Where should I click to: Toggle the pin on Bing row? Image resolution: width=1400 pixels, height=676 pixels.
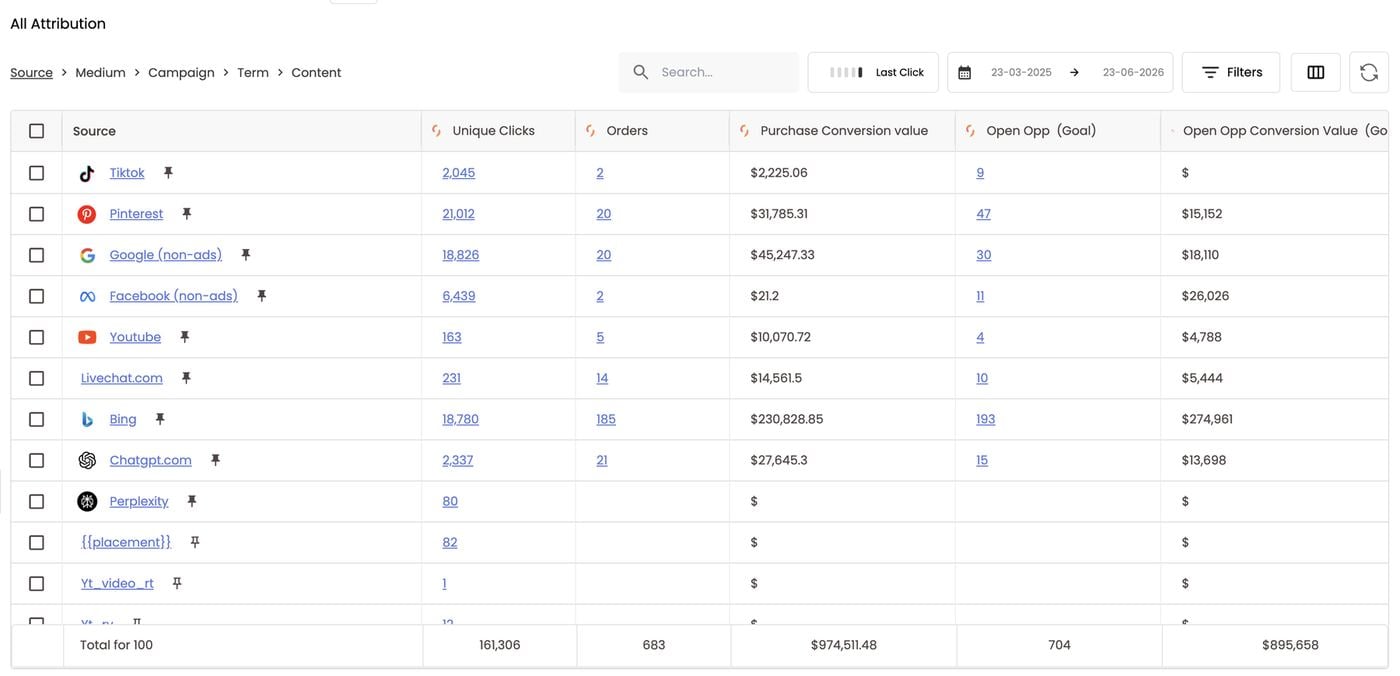click(160, 419)
